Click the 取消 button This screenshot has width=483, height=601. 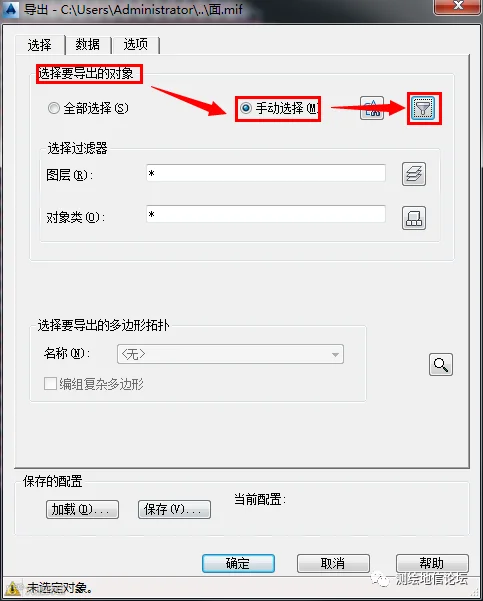coord(333,563)
